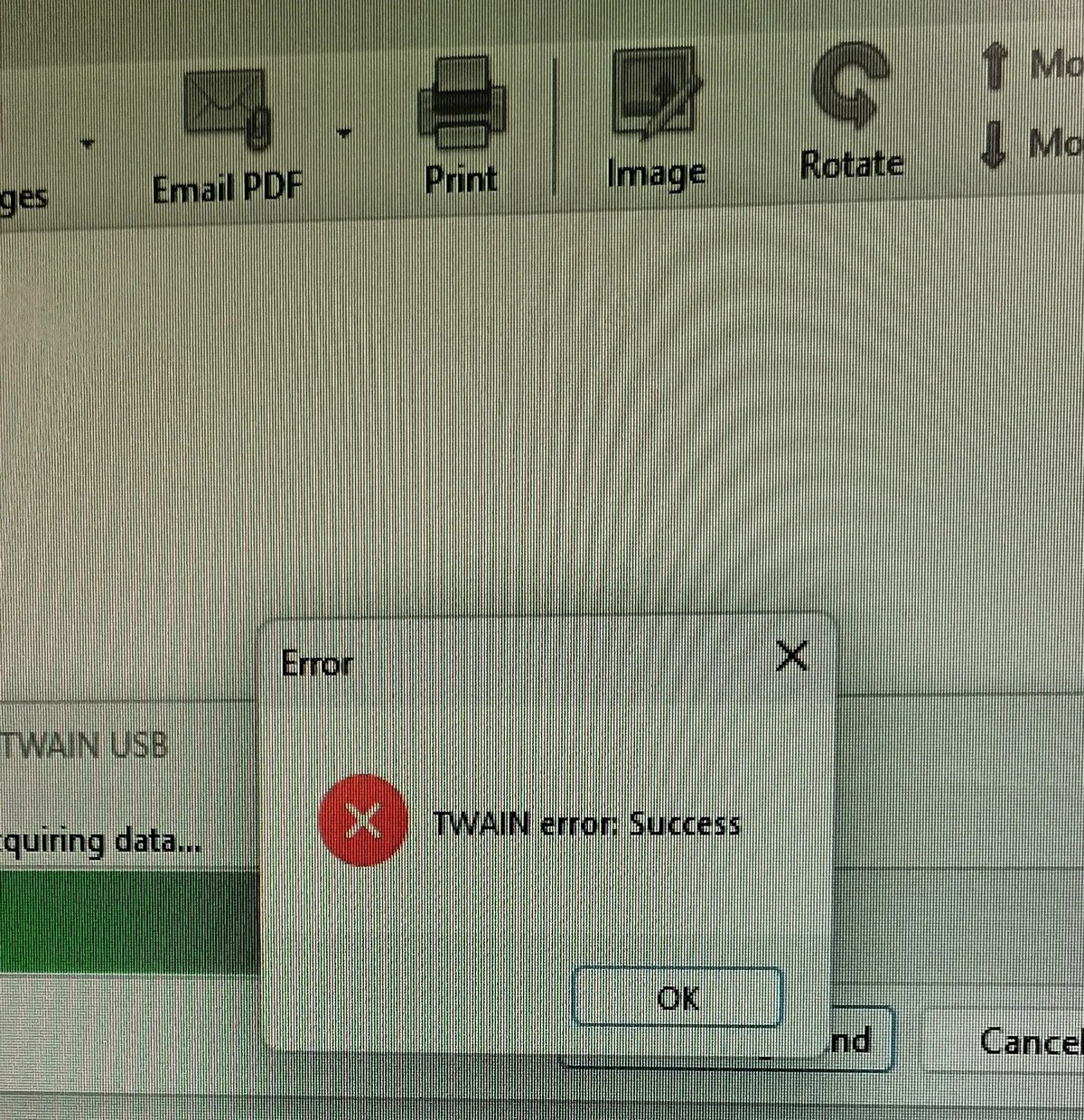Close the Error dialog with the X
Viewport: 1084px width, 1120px height.
(791, 657)
